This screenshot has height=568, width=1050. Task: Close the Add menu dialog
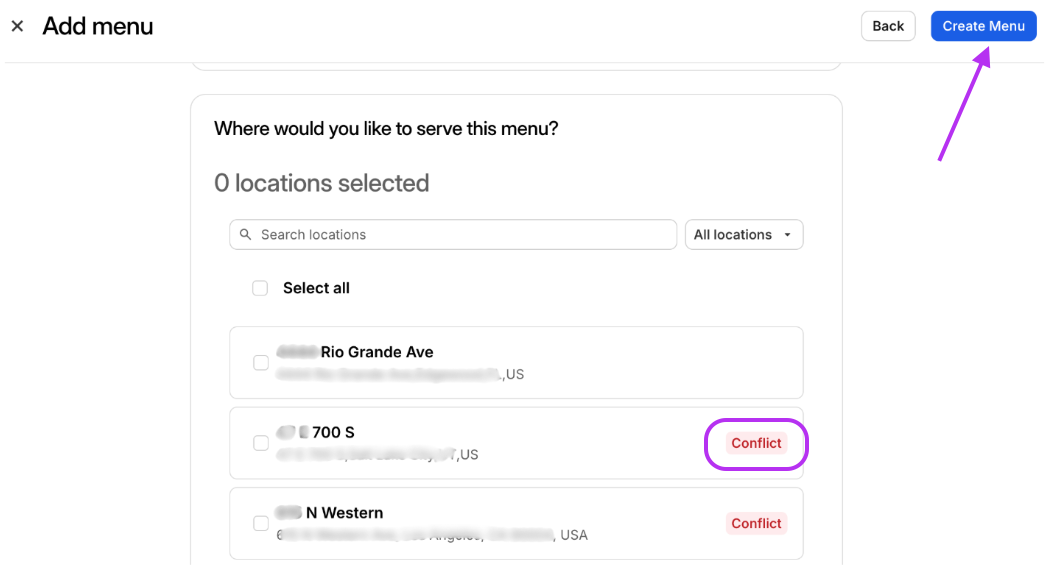17,26
